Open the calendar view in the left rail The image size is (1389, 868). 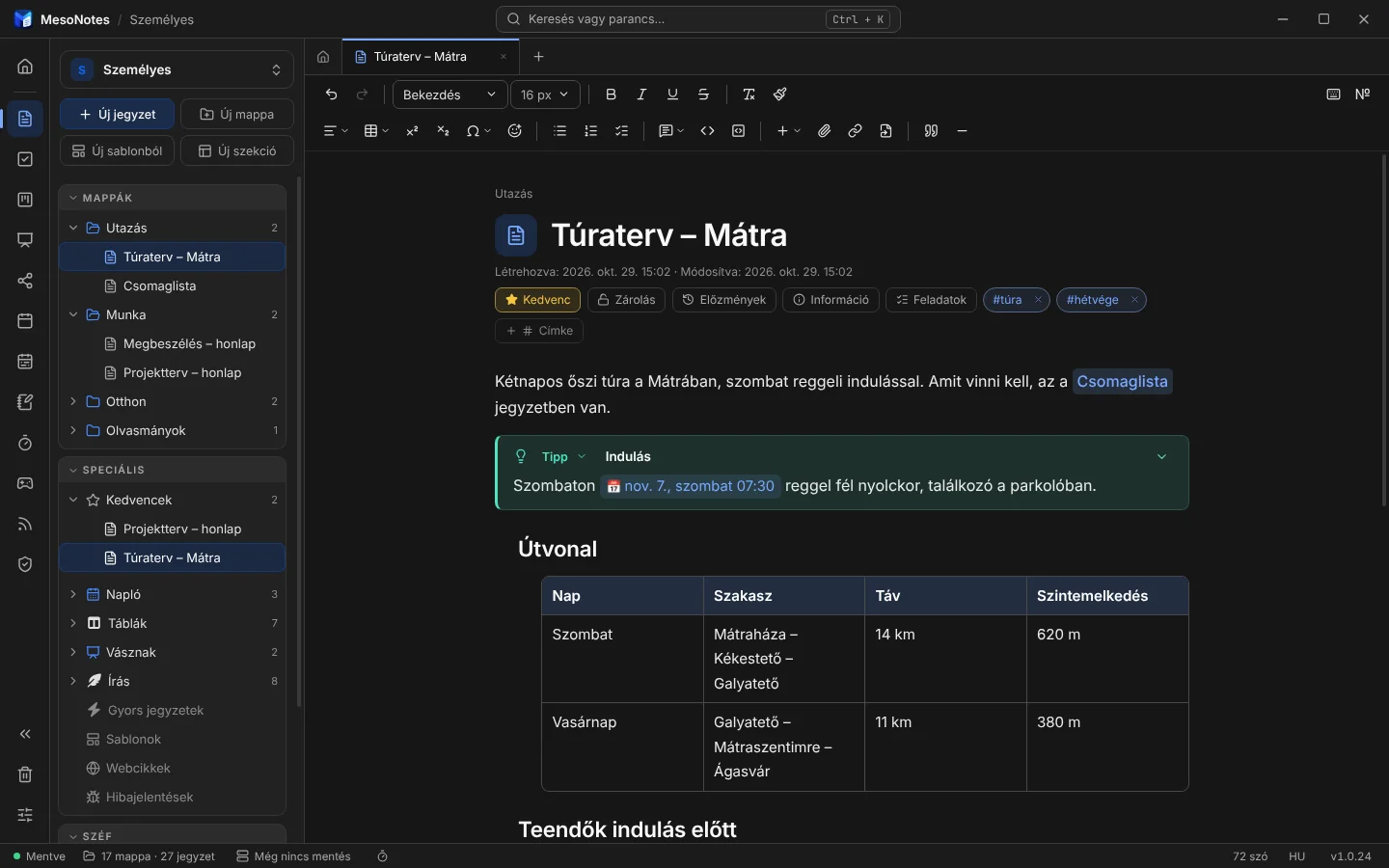[x=25, y=321]
